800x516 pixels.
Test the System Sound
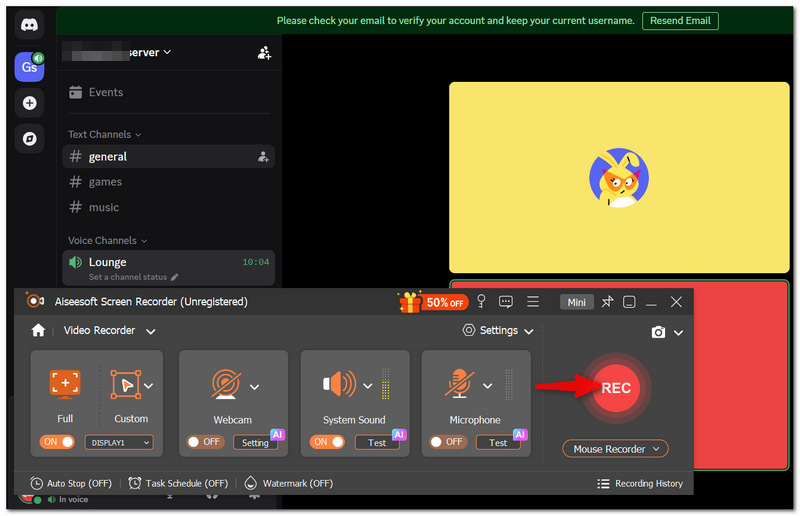377,443
